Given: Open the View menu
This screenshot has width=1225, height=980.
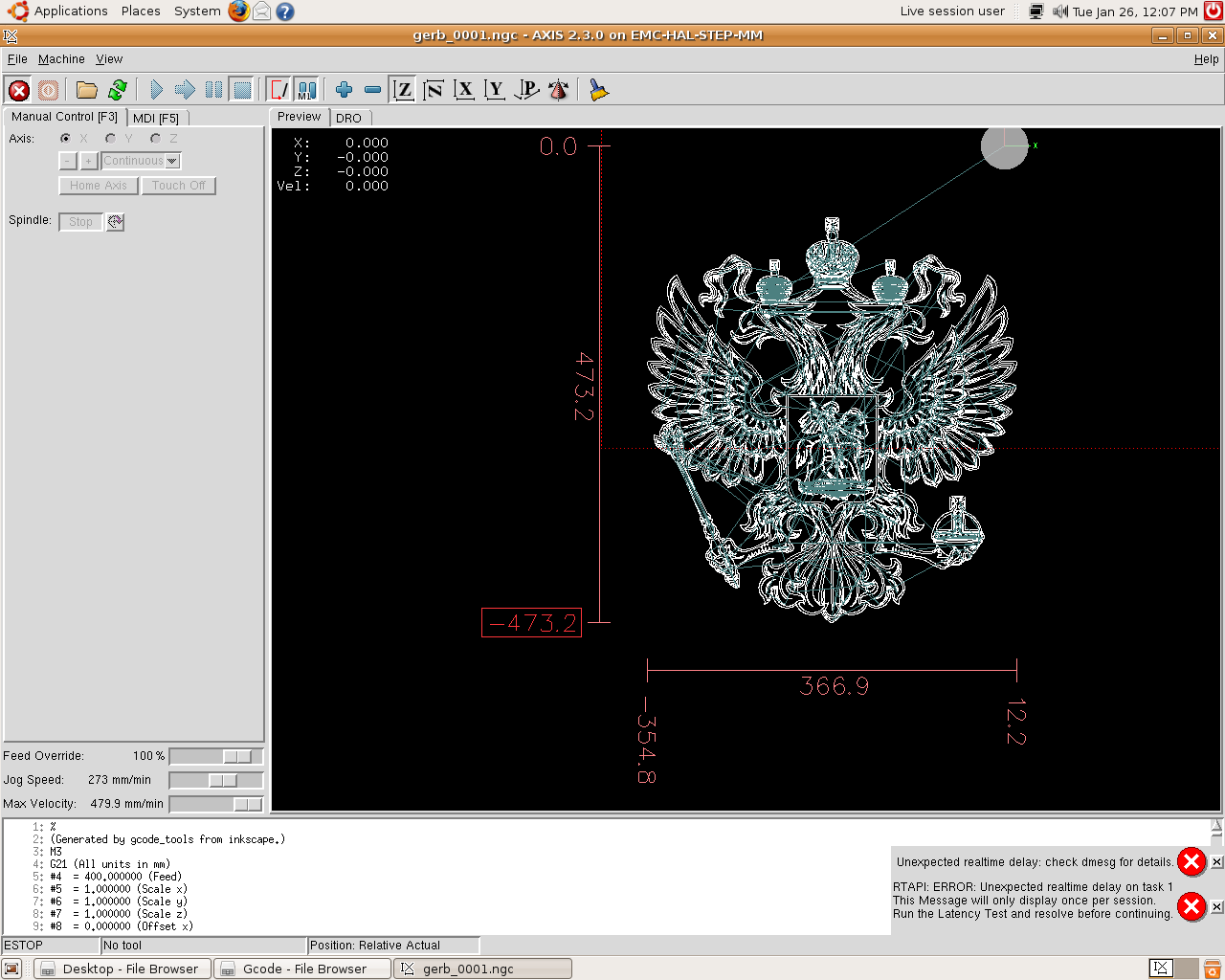Looking at the screenshot, I should [109, 59].
